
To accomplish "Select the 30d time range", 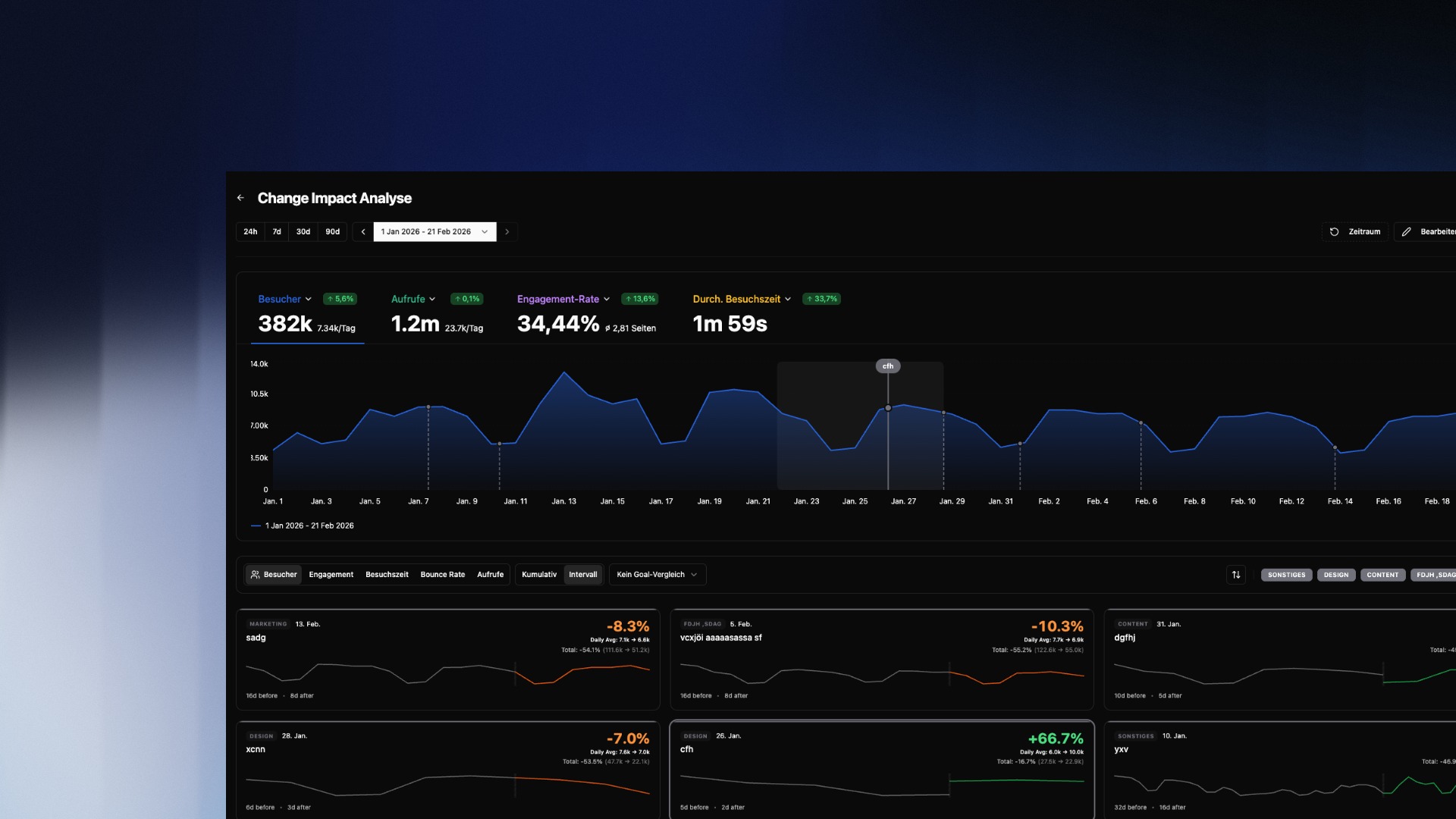I will [x=303, y=232].
